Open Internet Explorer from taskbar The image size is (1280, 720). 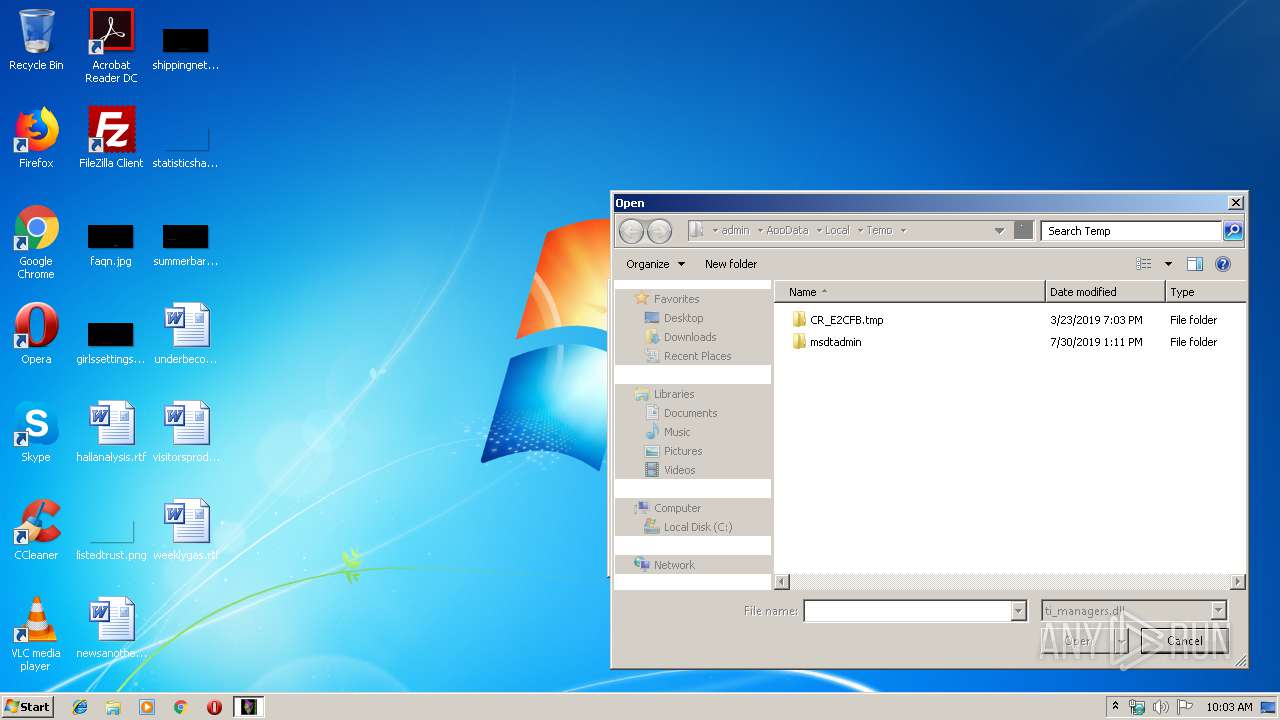[x=80, y=707]
